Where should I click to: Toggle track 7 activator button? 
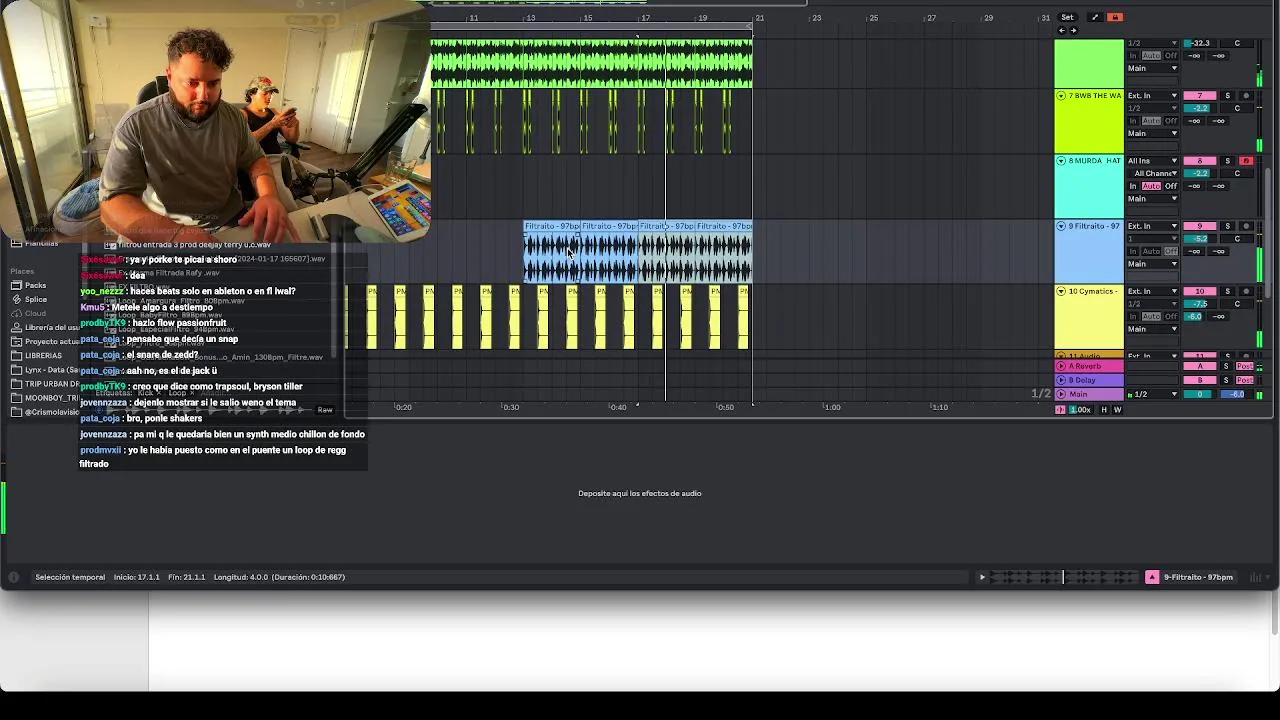[x=1200, y=96]
